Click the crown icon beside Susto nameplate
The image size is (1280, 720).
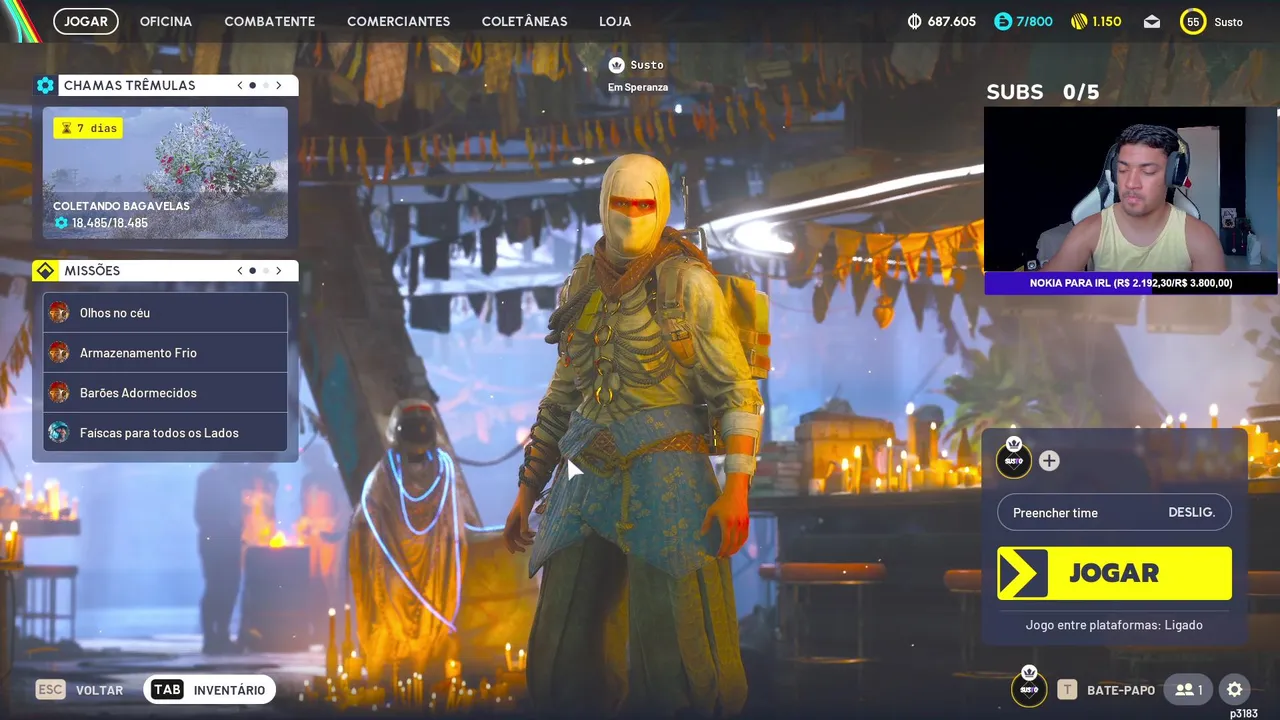(616, 65)
